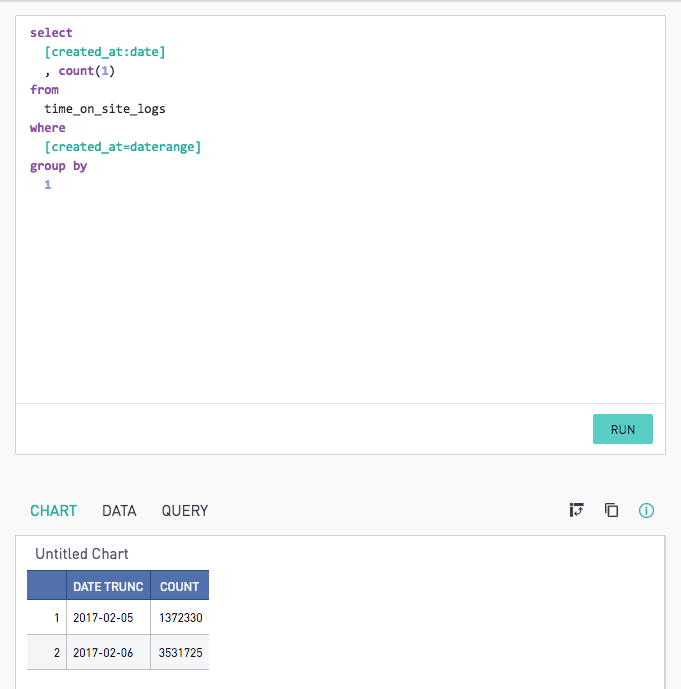Image resolution: width=681 pixels, height=689 pixels.
Task: Click the [created_at=daterange] filter text
Action: (x=123, y=147)
